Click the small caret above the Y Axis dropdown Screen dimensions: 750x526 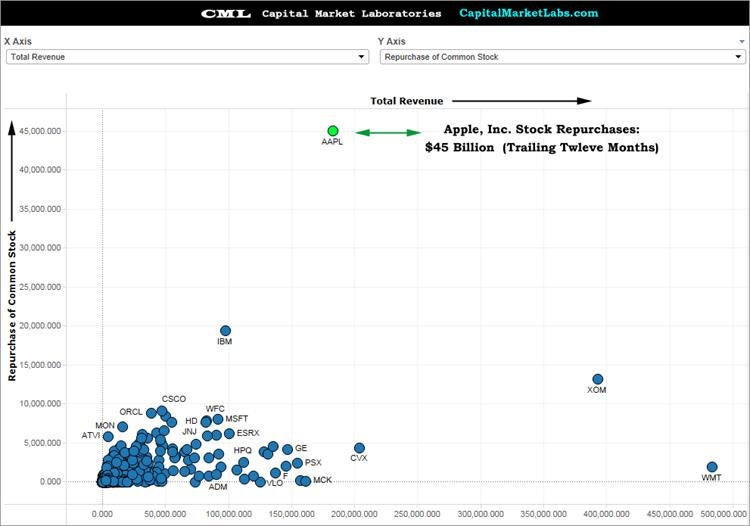click(x=742, y=42)
